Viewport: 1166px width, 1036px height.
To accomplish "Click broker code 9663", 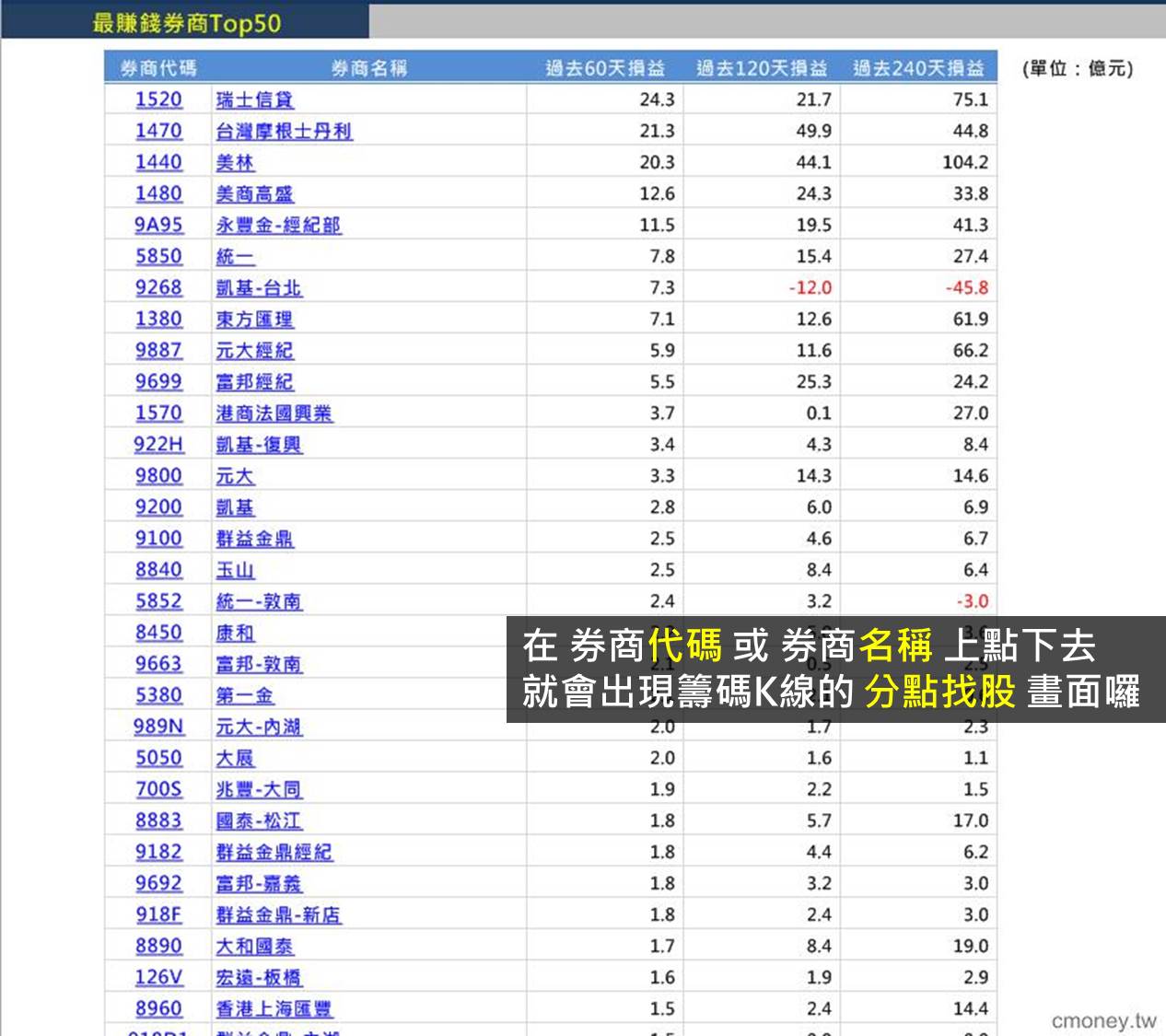I will [x=158, y=663].
